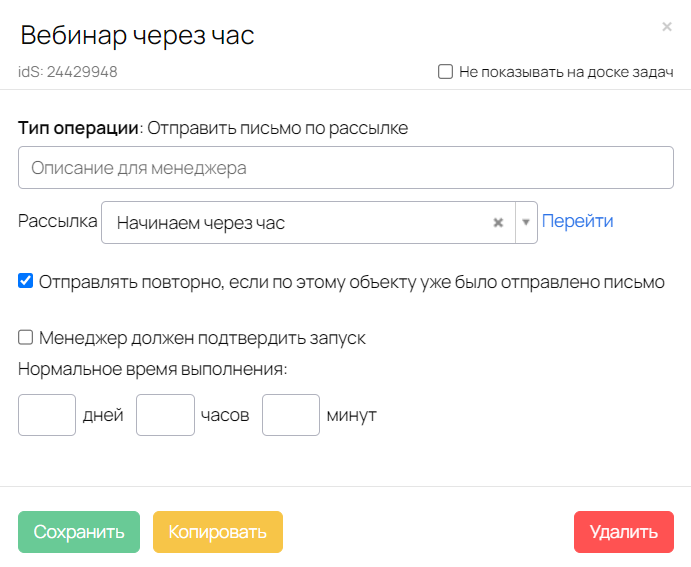
Task: Click the 'Рассылка' field label
Action: click(57, 221)
